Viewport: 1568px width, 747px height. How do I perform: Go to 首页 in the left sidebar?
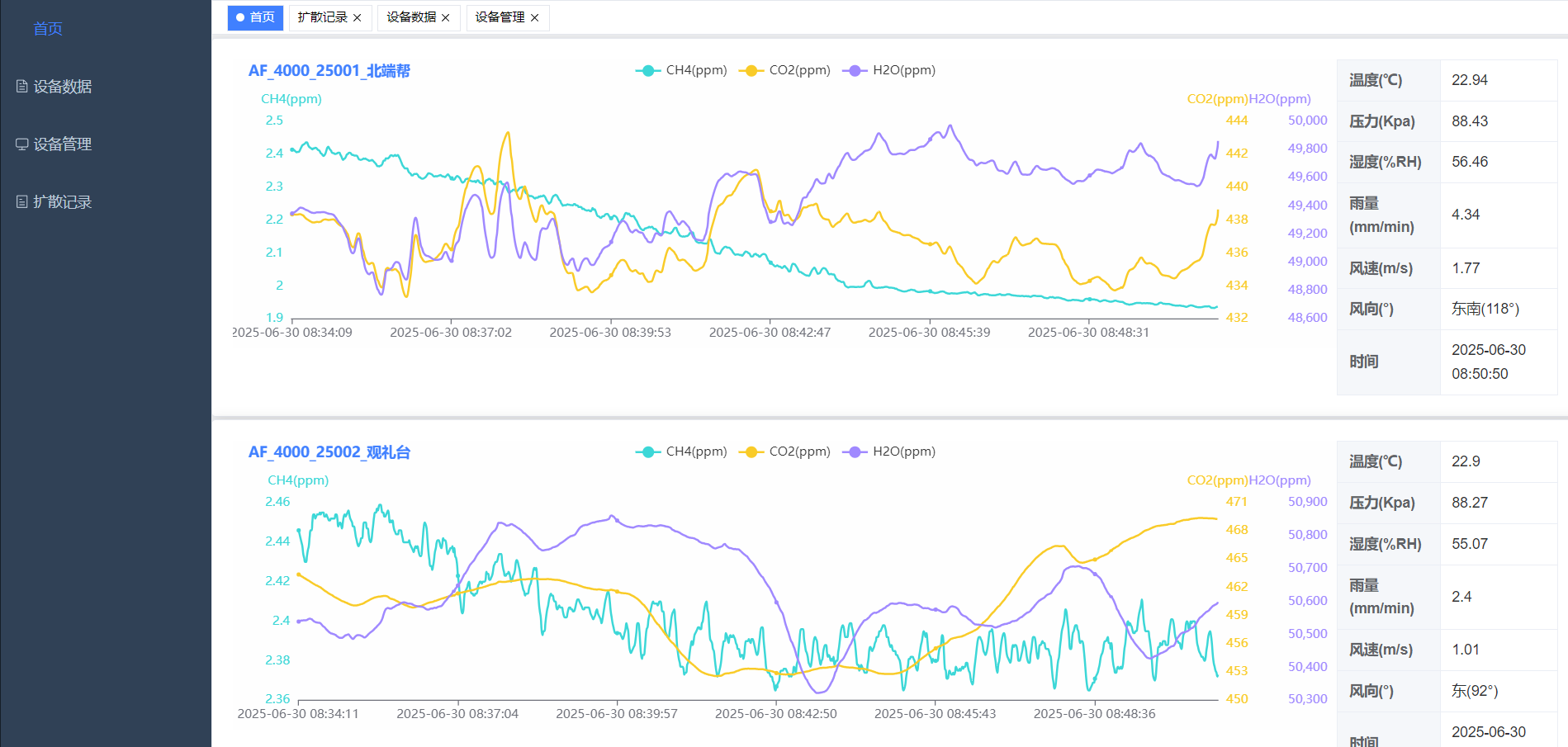pos(48,29)
